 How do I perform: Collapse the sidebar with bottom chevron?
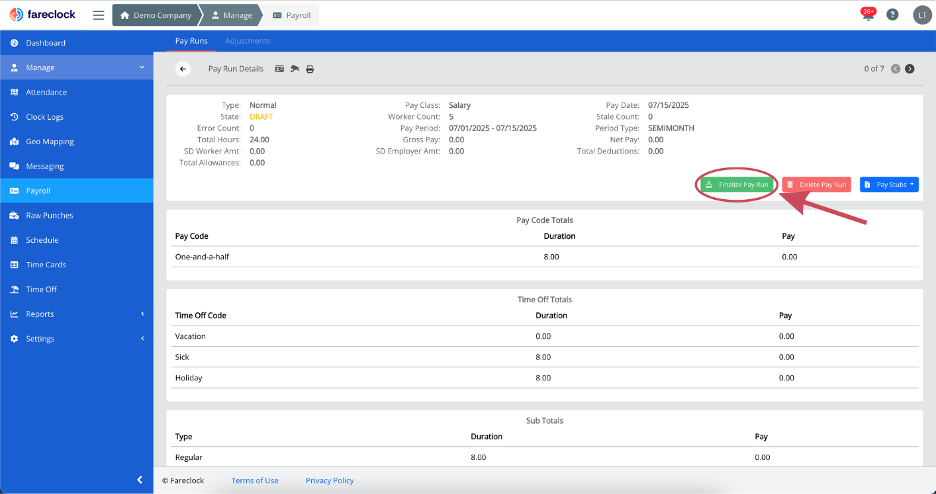140,480
